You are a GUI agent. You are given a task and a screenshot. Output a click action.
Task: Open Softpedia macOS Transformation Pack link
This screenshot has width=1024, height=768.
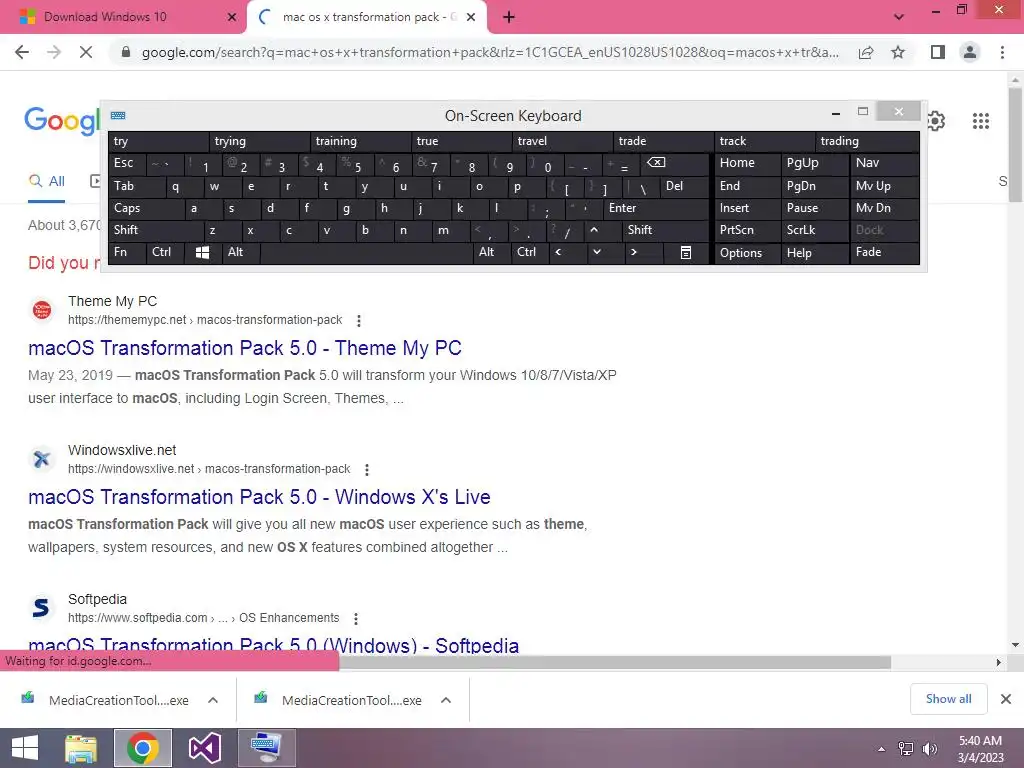(x=274, y=645)
